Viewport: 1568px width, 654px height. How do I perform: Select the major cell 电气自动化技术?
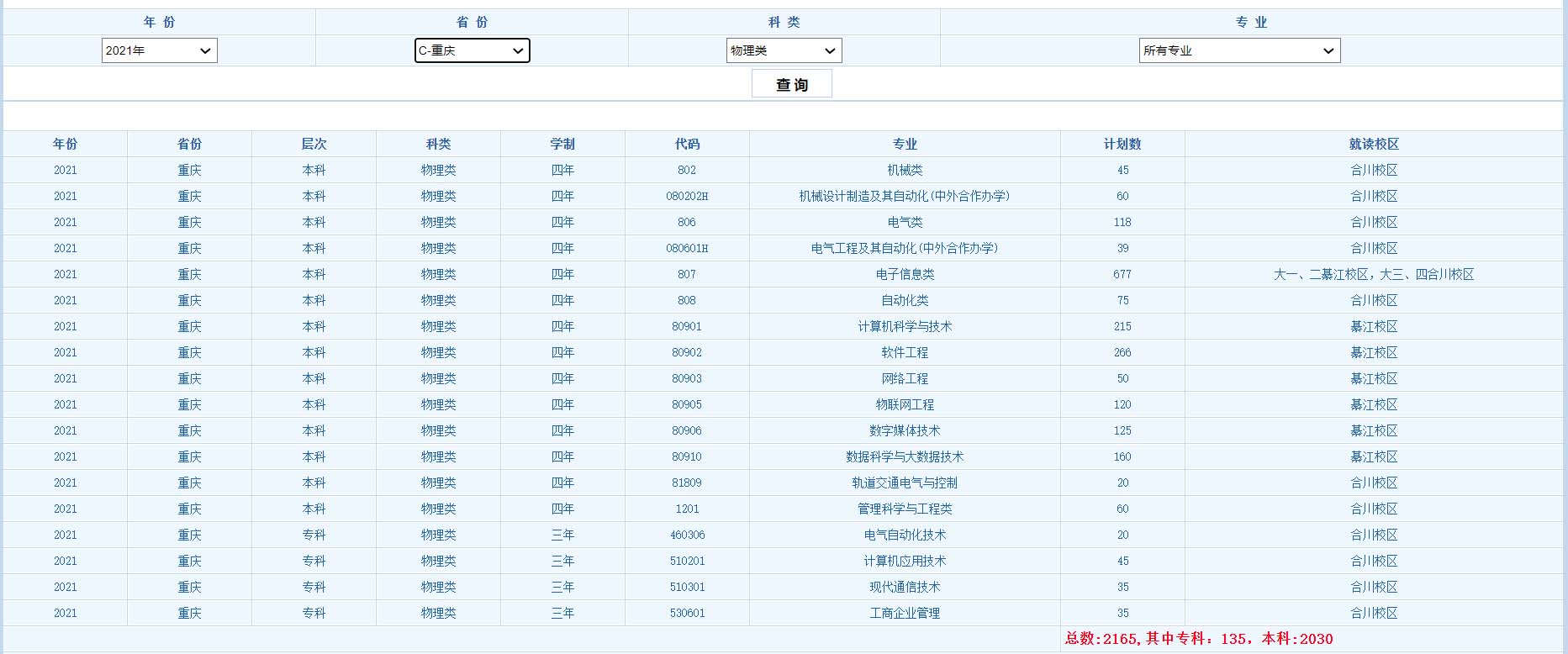(x=905, y=535)
